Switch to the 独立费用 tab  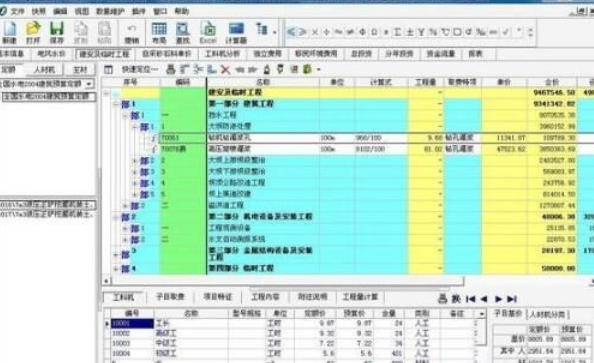tap(267, 54)
